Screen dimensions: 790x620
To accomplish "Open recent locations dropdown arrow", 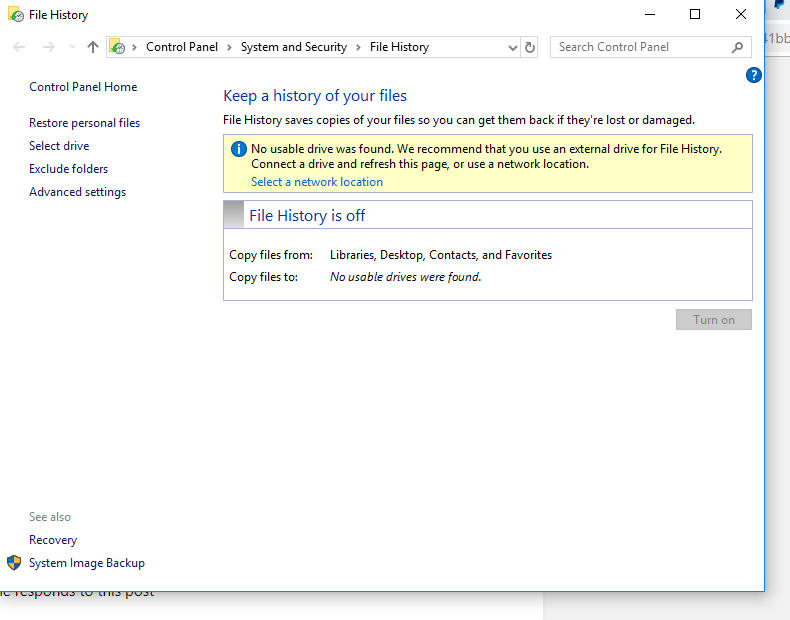I will pyautogui.click(x=72, y=47).
